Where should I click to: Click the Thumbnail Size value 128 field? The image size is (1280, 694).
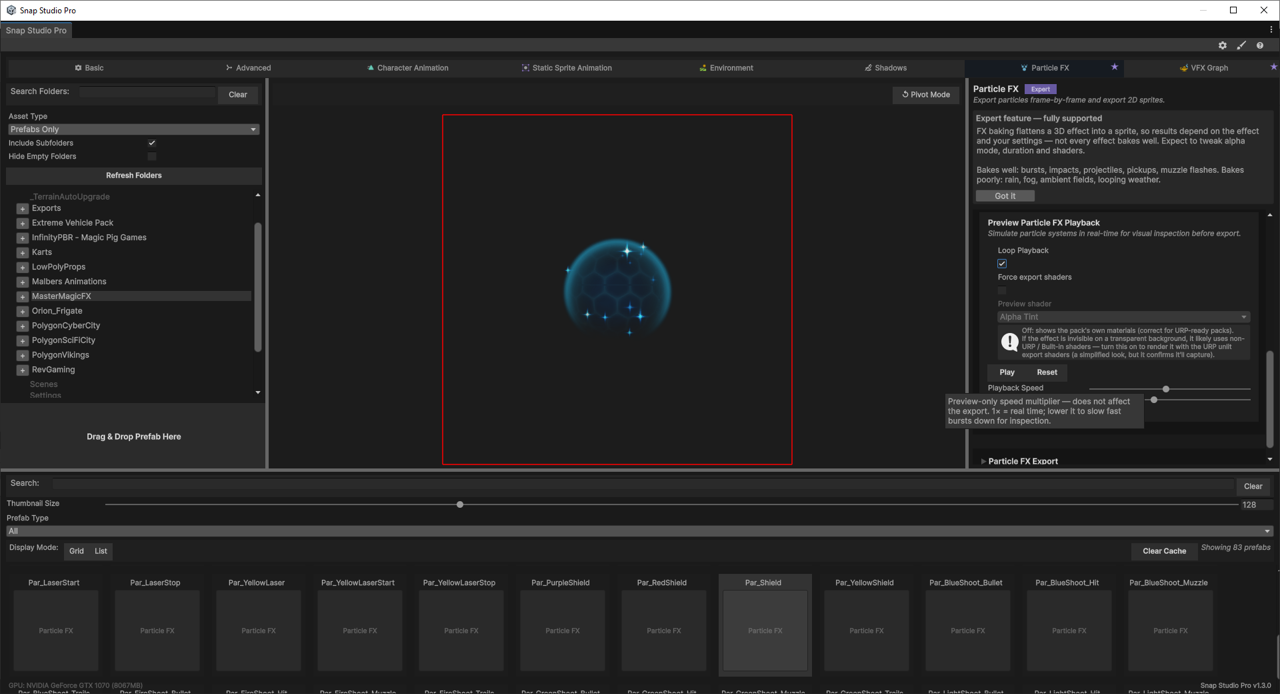click(1255, 505)
